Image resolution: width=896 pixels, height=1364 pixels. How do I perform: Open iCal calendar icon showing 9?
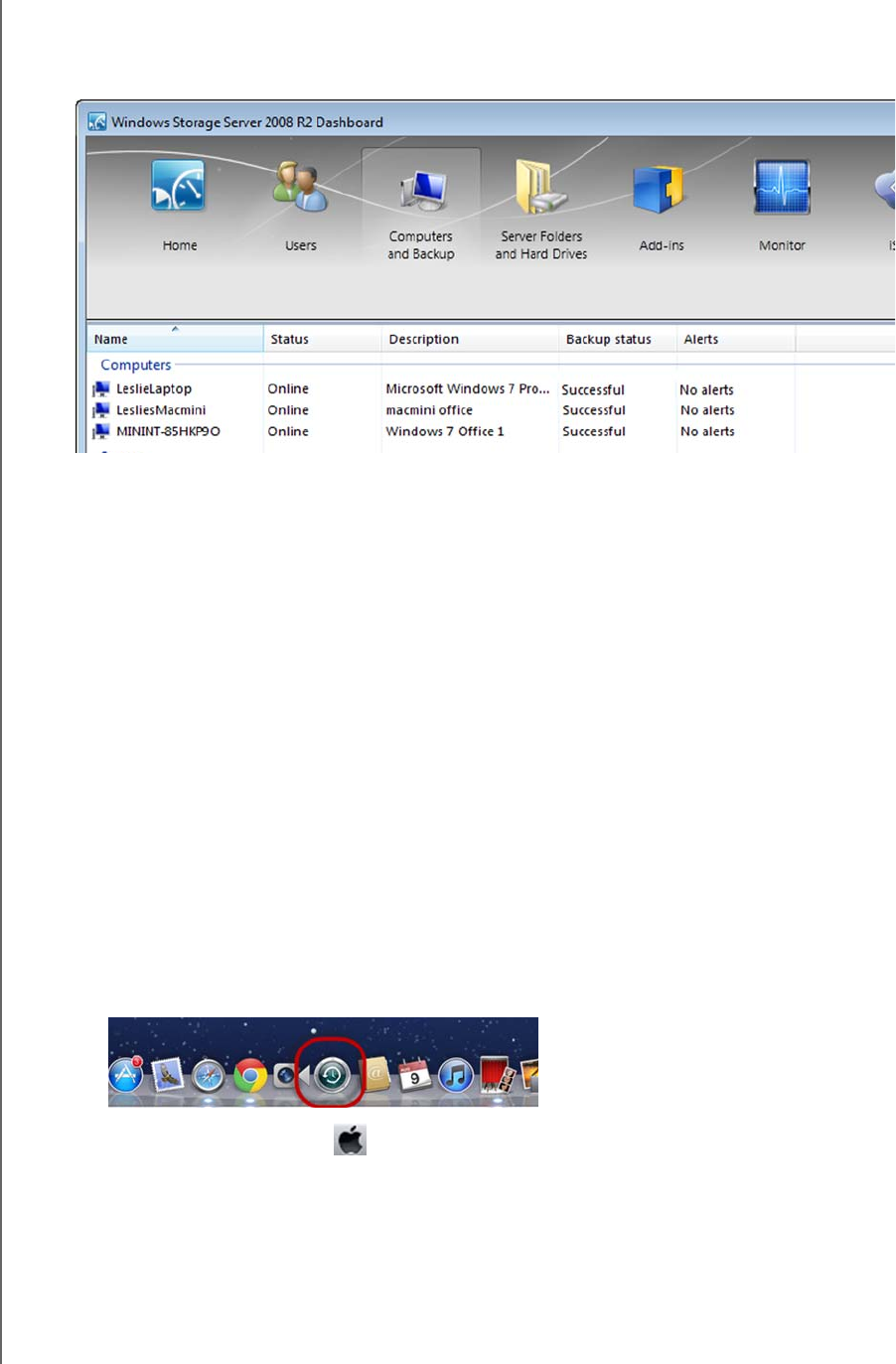(x=414, y=1075)
